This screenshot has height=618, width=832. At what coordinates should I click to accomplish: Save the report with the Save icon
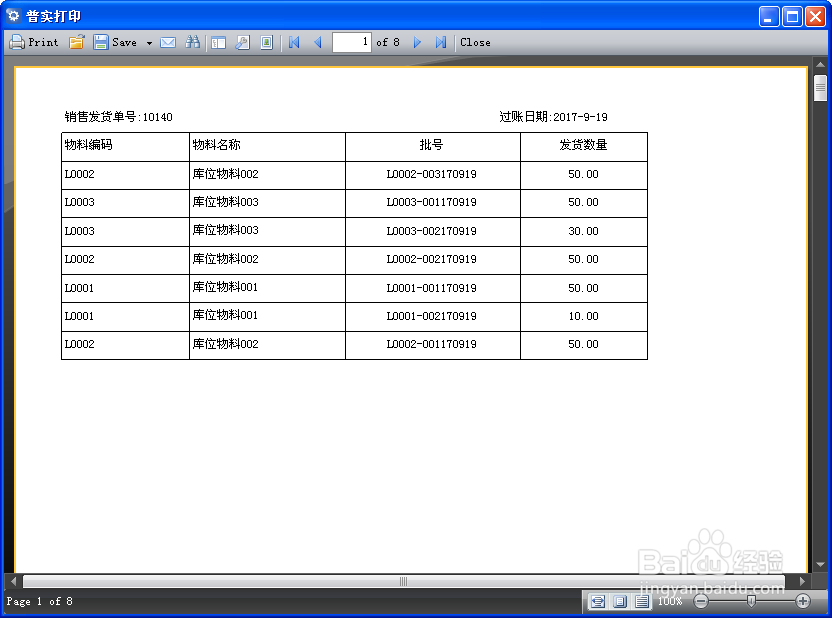101,42
